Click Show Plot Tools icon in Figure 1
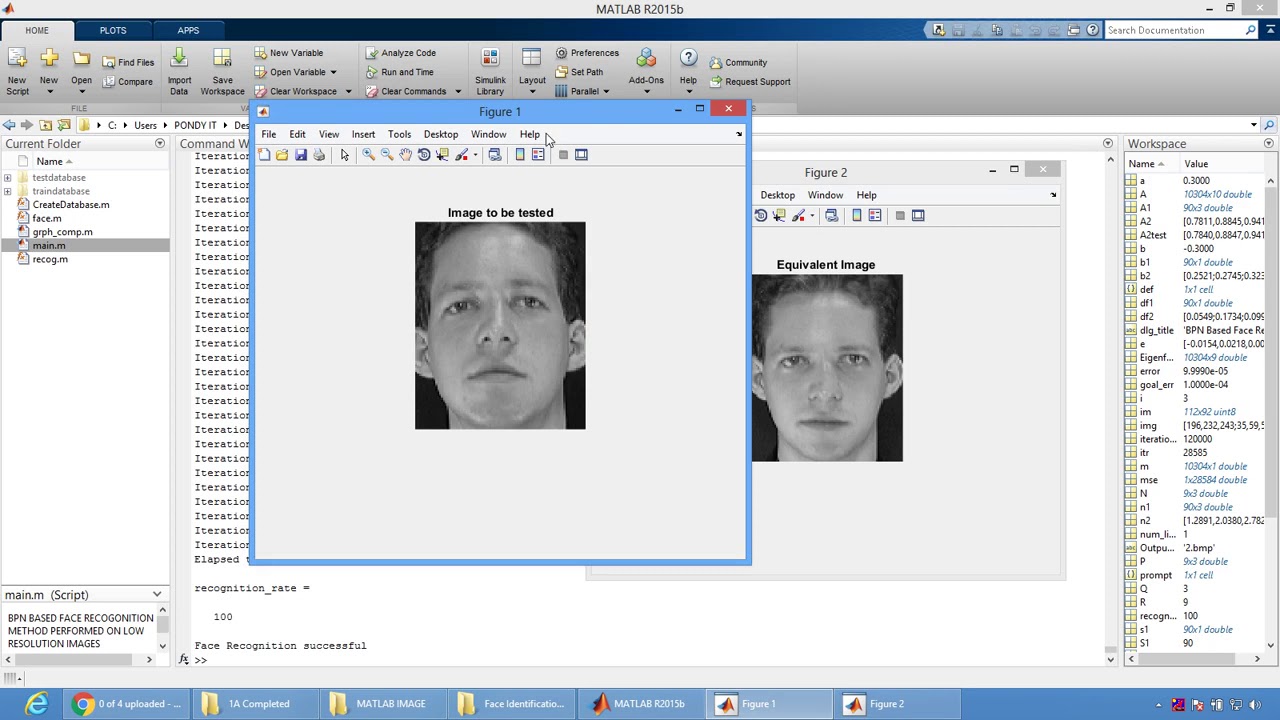Screen dimensions: 1280x720 (581, 155)
